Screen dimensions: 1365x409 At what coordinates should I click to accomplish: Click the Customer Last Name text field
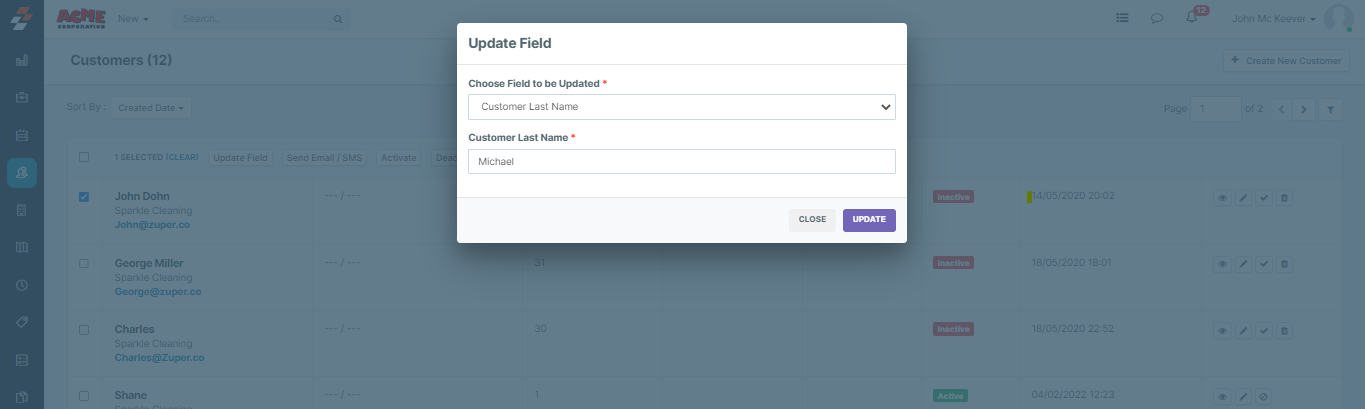point(681,162)
